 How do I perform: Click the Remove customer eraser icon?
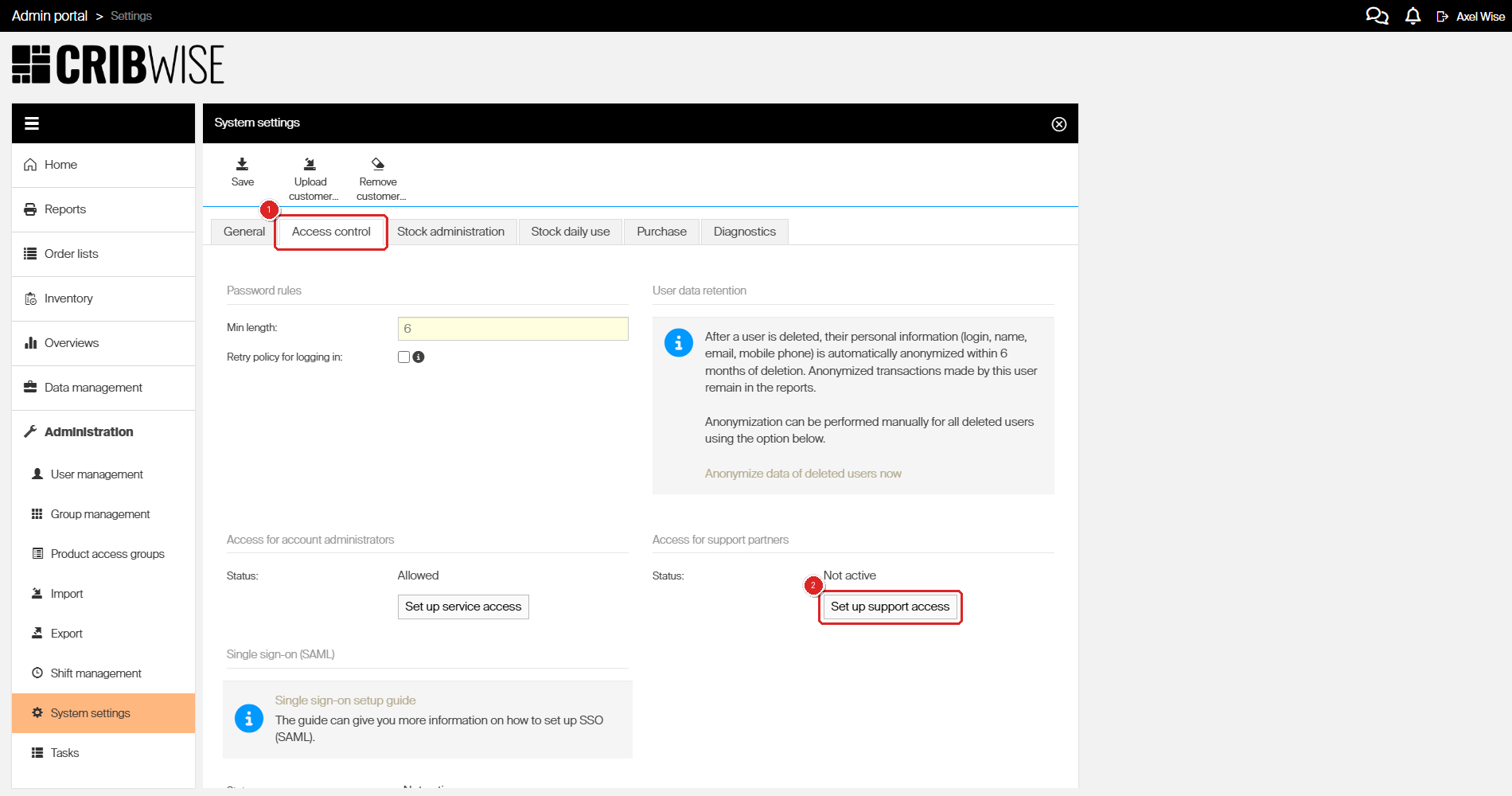coord(378,165)
